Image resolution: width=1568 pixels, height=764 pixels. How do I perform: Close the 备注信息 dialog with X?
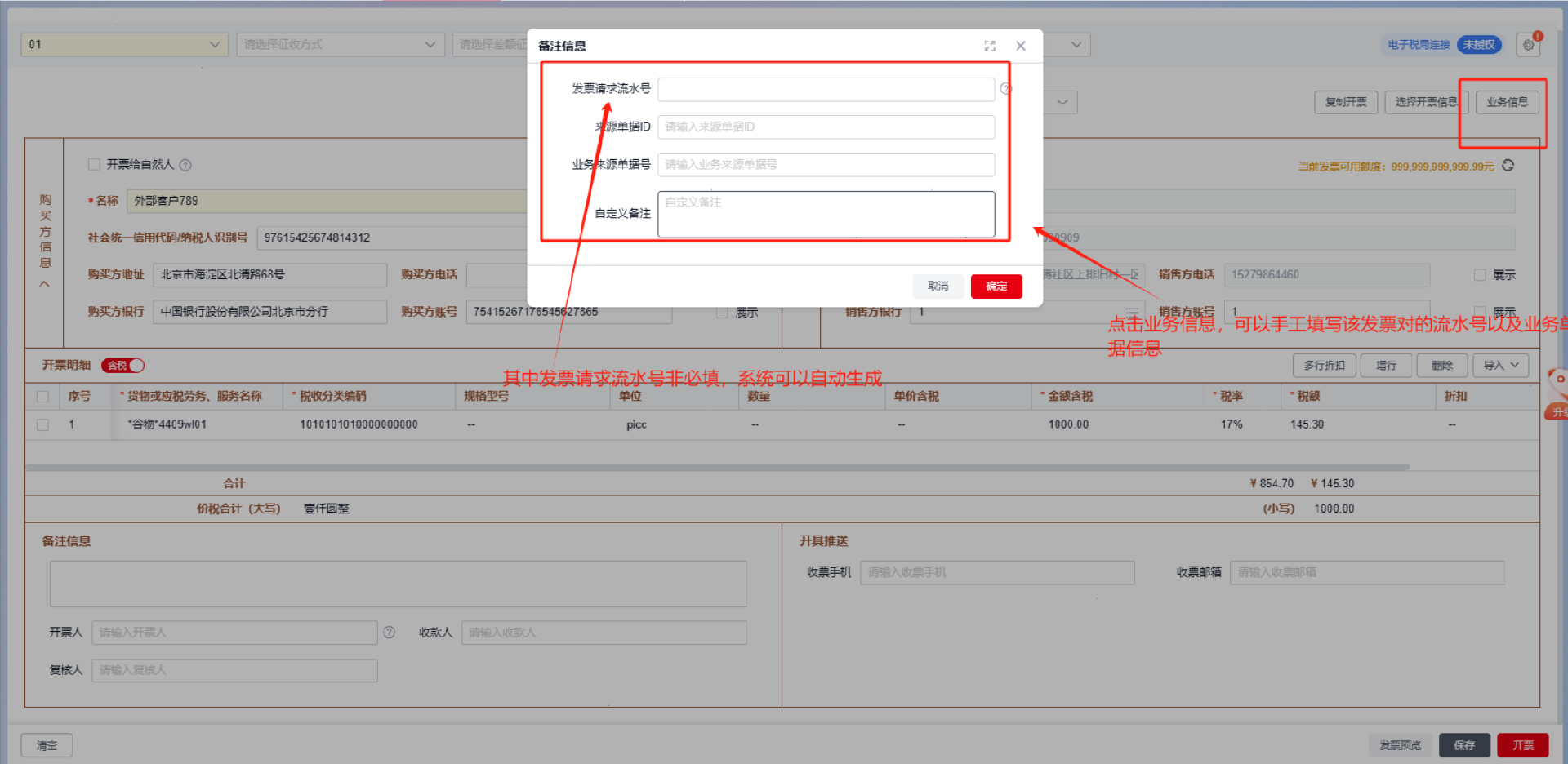coord(1021,46)
